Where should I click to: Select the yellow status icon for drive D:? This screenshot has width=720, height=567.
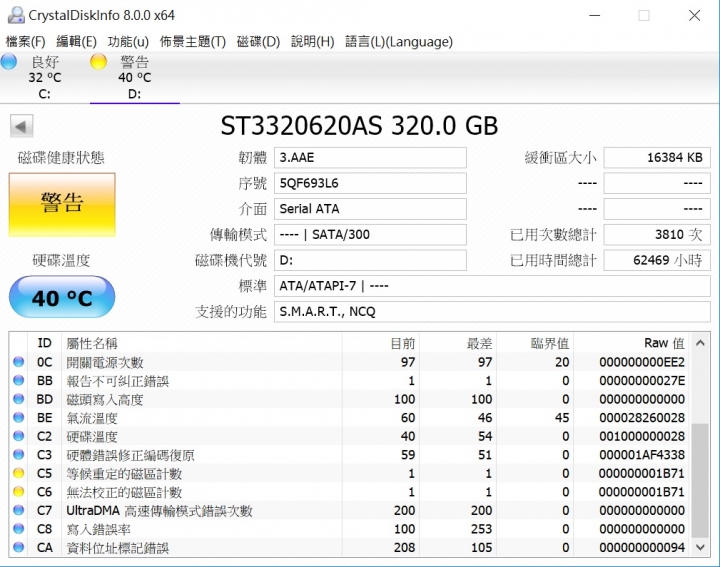98,62
